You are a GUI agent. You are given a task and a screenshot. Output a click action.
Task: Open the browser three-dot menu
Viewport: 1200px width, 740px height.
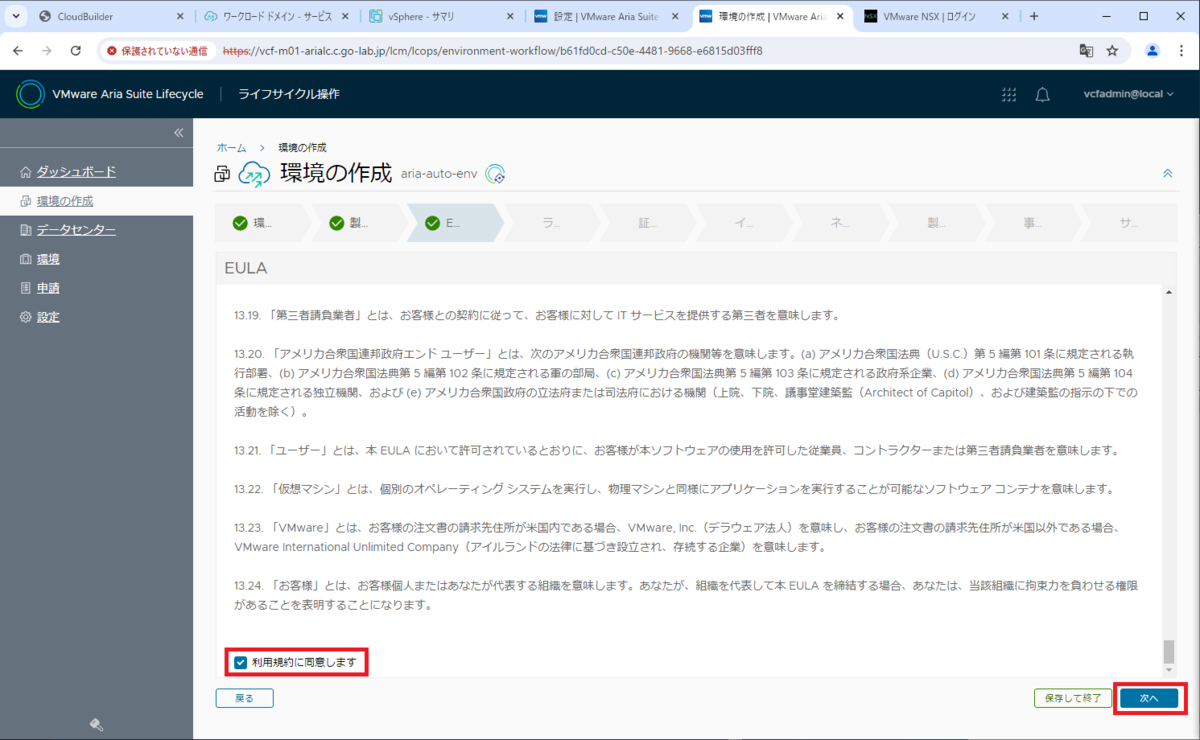pos(1181,50)
